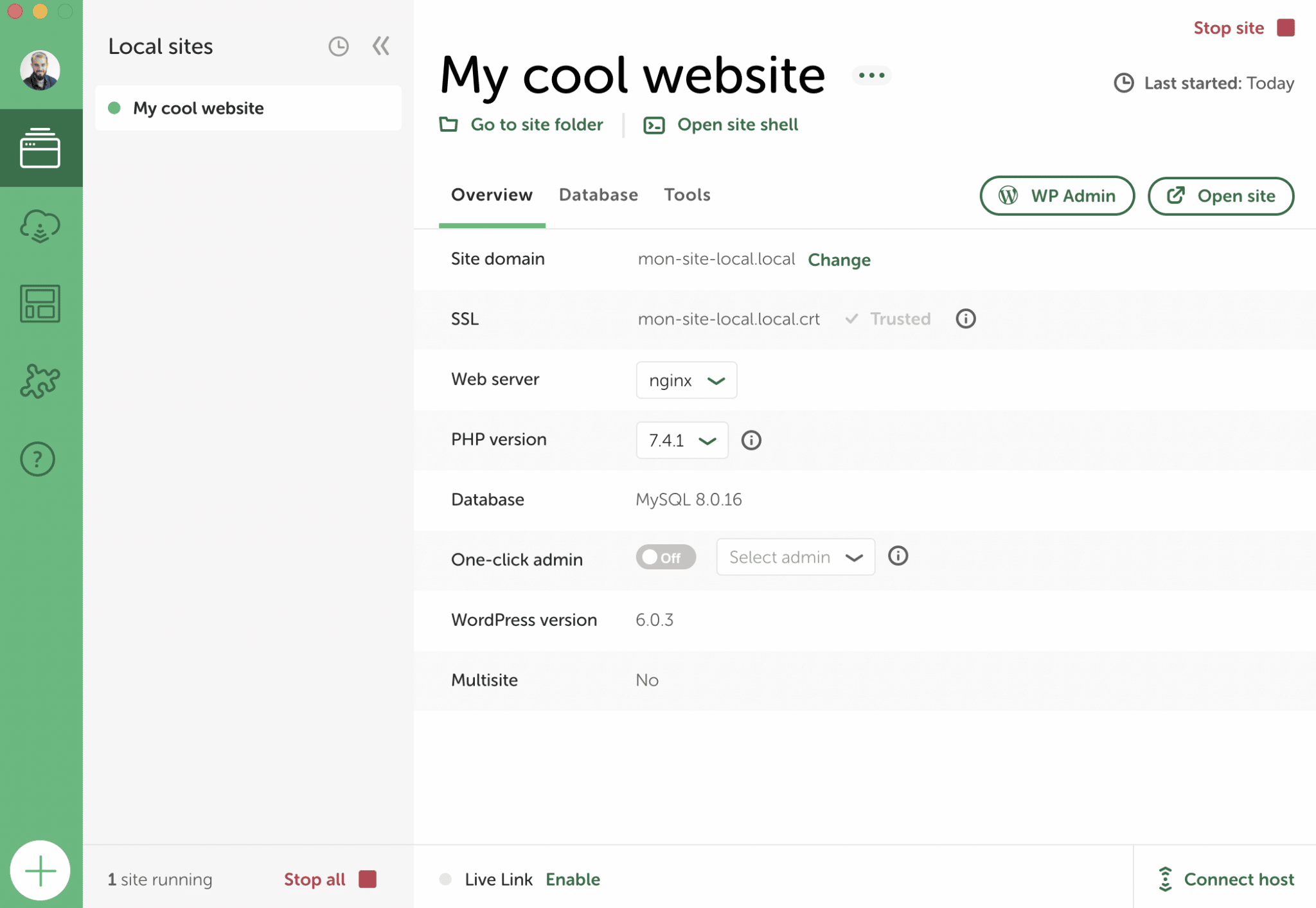Open WP Admin for the site
Screen dimensions: 1316x908
(x=1056, y=196)
